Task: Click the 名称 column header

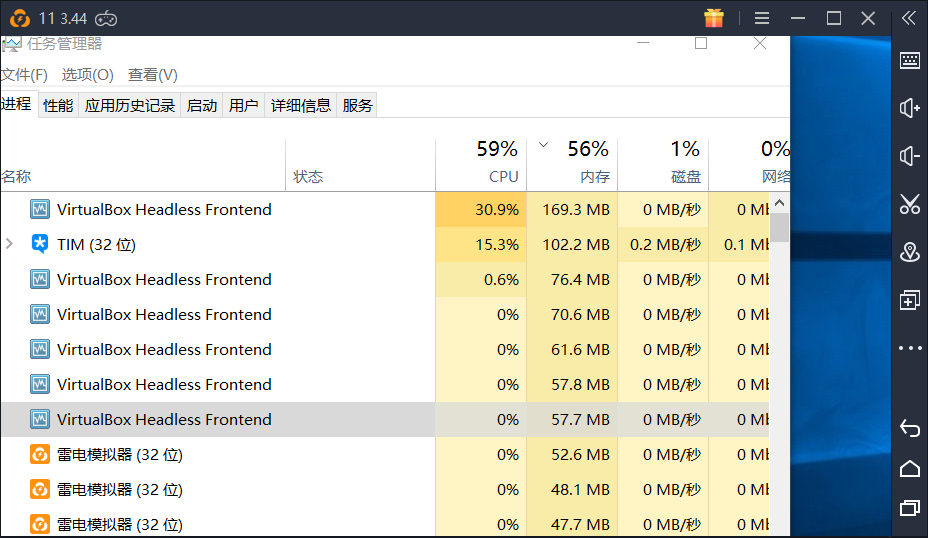Action: [x=17, y=177]
